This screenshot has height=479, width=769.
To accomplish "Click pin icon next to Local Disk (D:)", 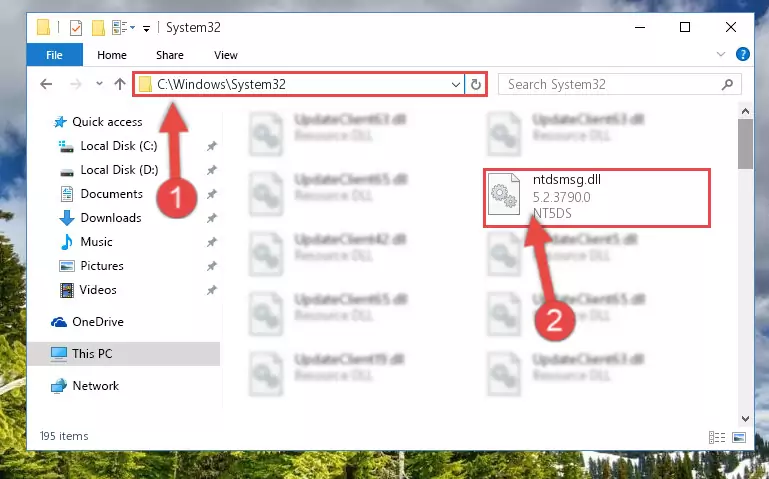I will point(211,170).
